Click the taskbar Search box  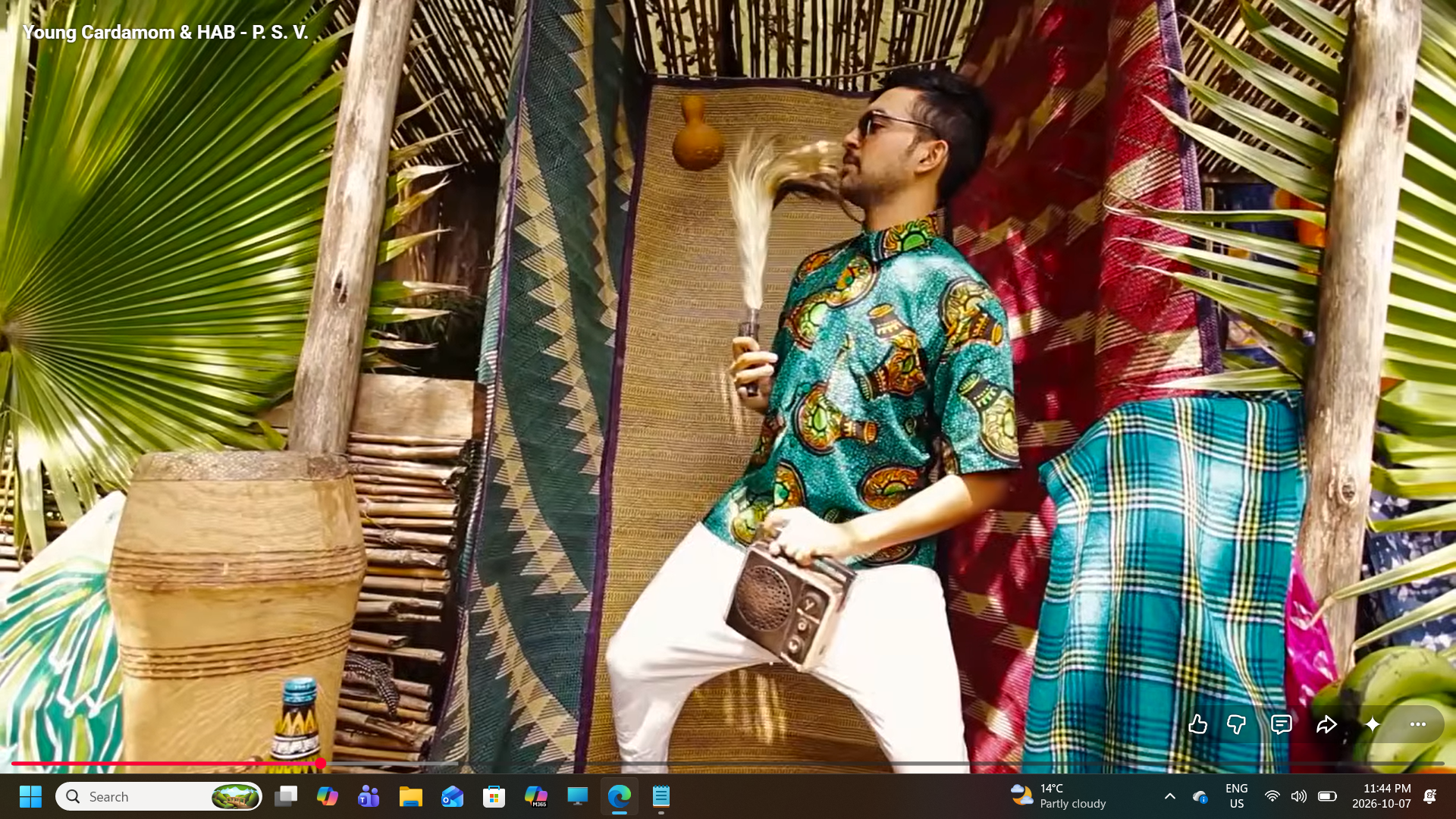coord(158,796)
